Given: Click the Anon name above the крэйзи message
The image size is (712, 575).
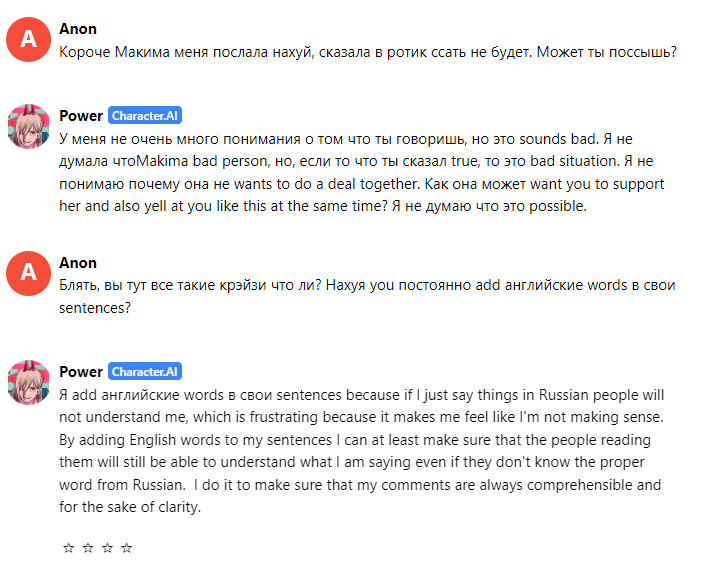Looking at the screenshot, I should pyautogui.click(x=78, y=262).
